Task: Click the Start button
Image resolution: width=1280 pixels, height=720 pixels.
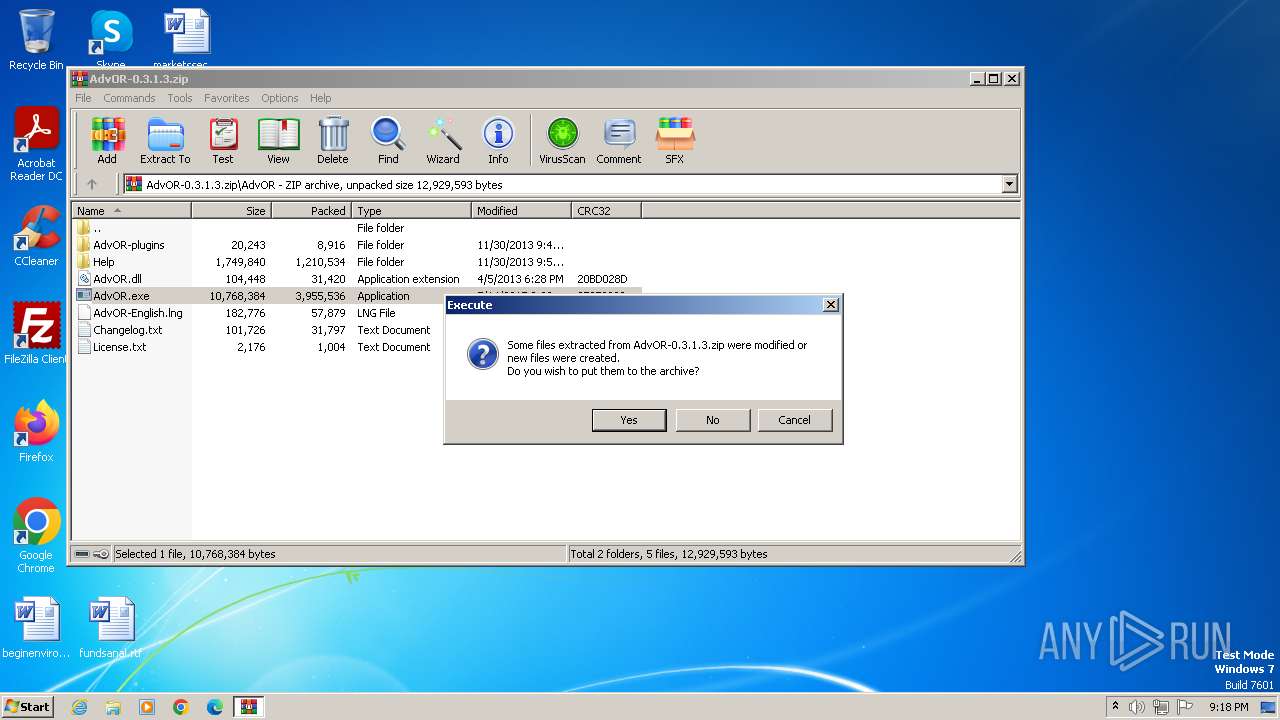Action: coord(27,706)
